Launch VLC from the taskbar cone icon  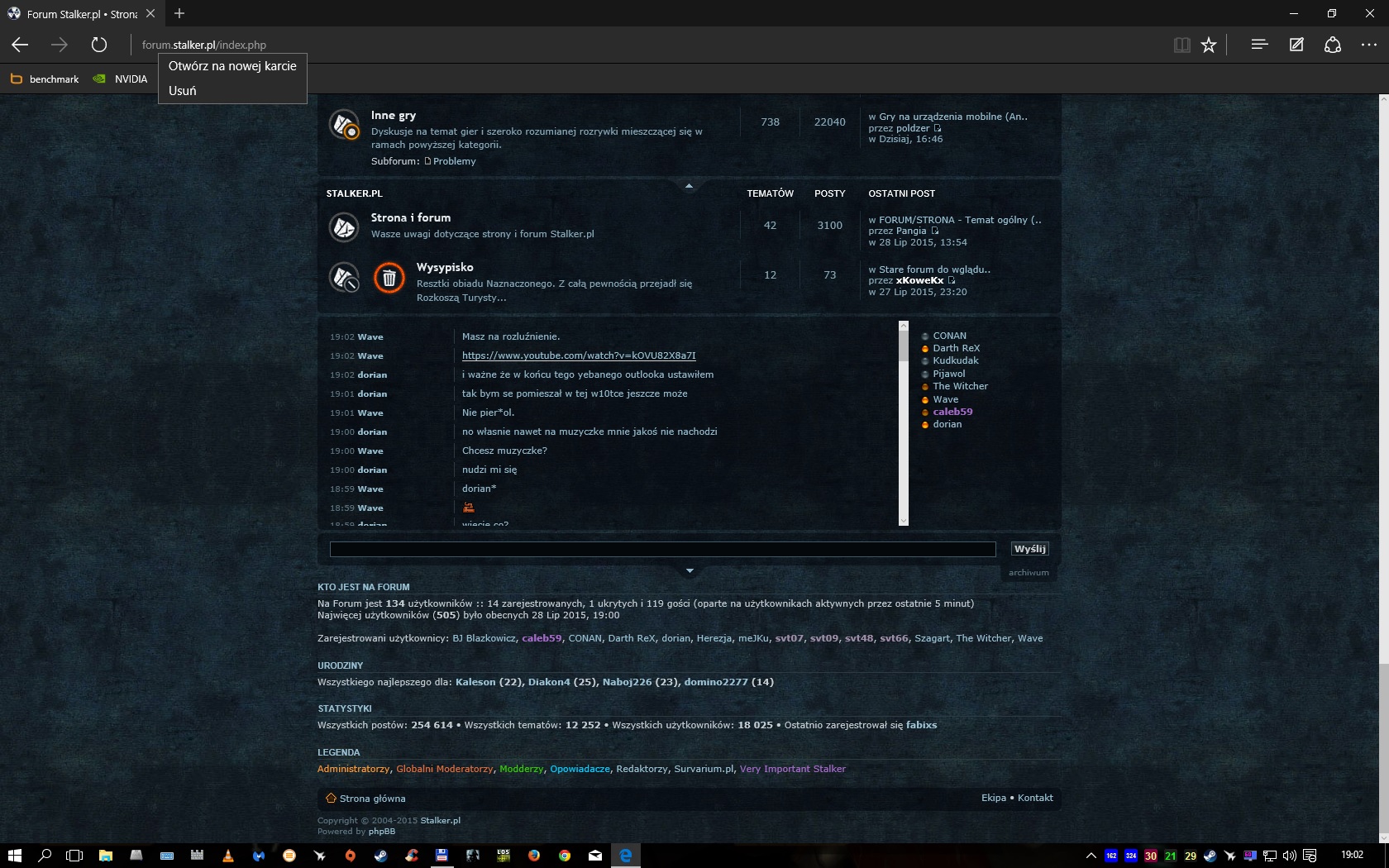coord(227,856)
